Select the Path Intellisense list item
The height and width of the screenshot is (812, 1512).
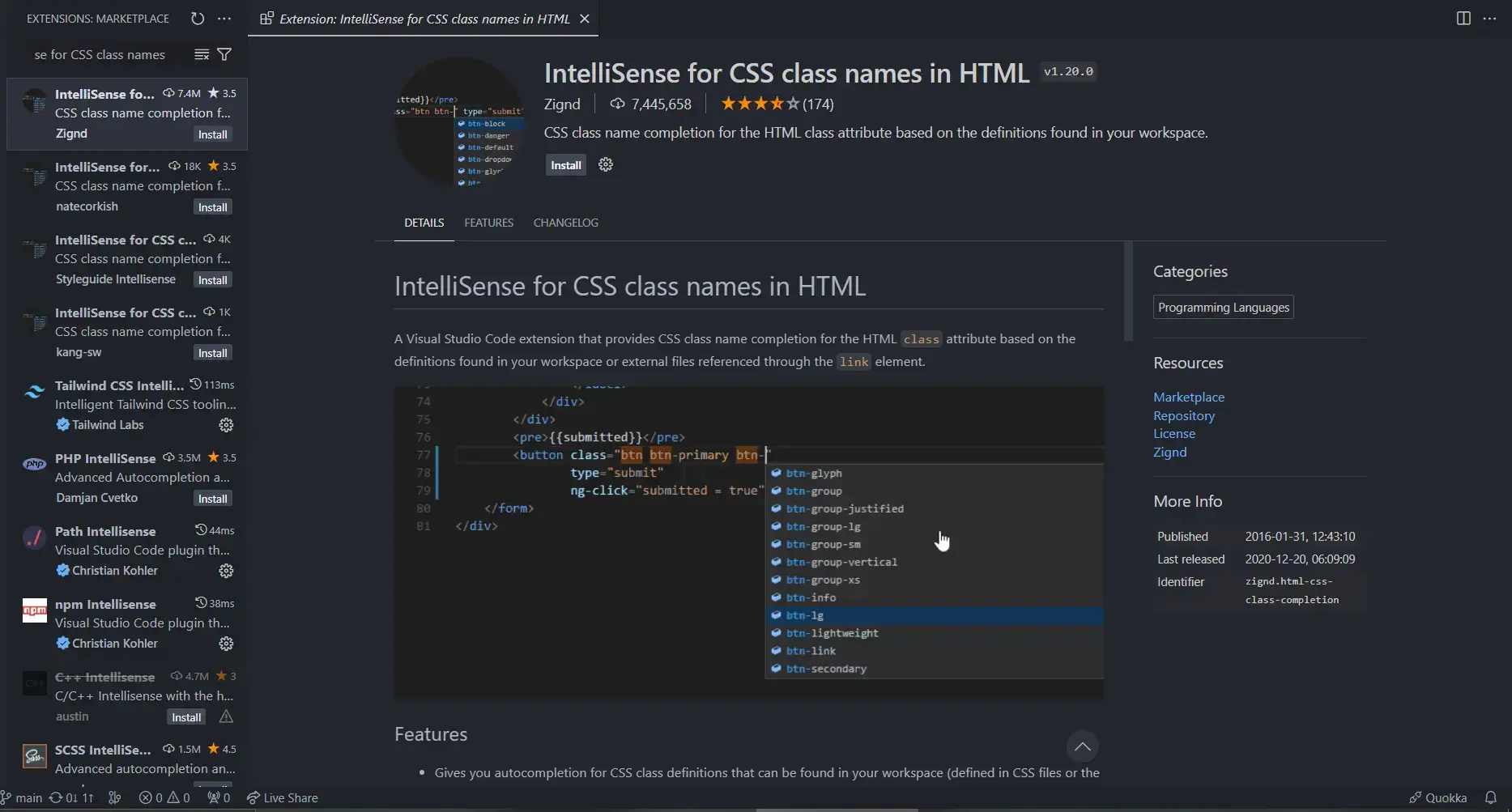click(x=127, y=551)
